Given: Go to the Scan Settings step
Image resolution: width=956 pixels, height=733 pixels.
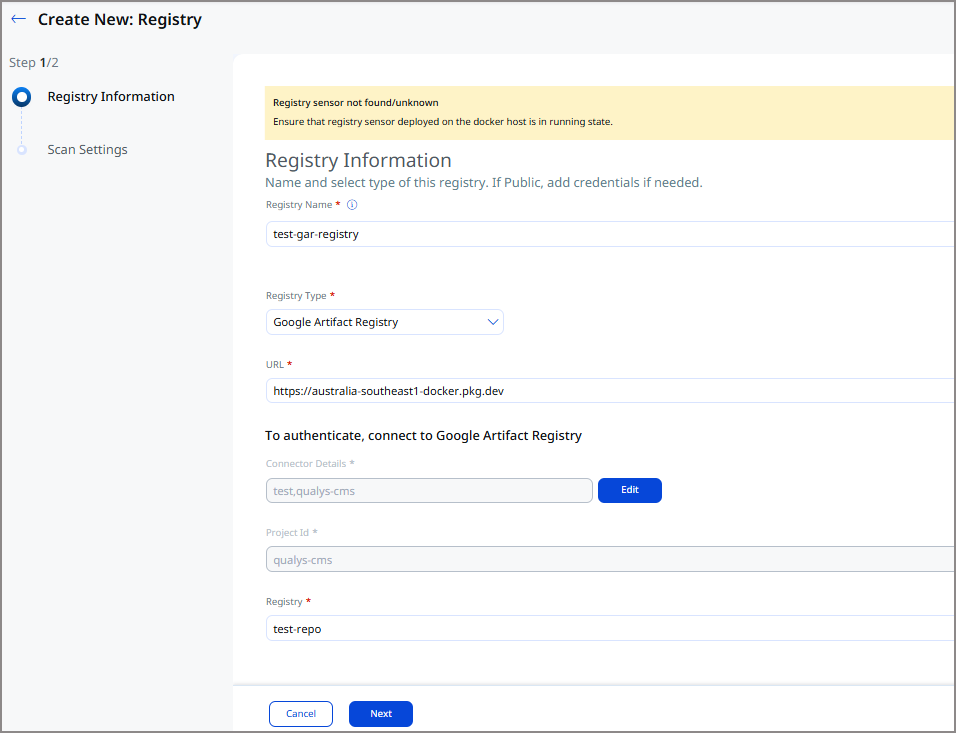Looking at the screenshot, I should point(87,149).
